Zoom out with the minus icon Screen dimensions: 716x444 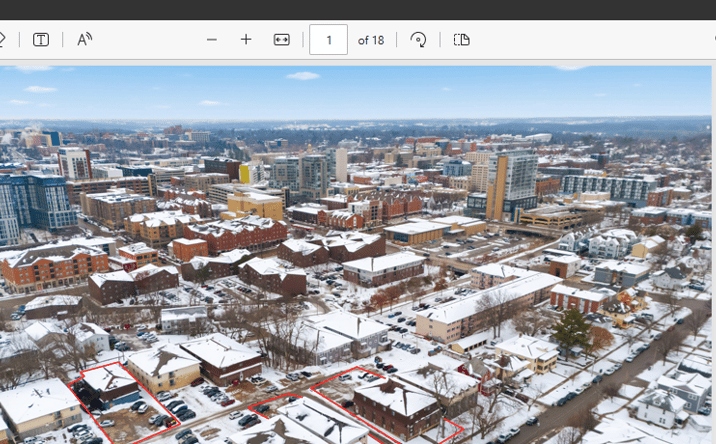click(x=211, y=40)
